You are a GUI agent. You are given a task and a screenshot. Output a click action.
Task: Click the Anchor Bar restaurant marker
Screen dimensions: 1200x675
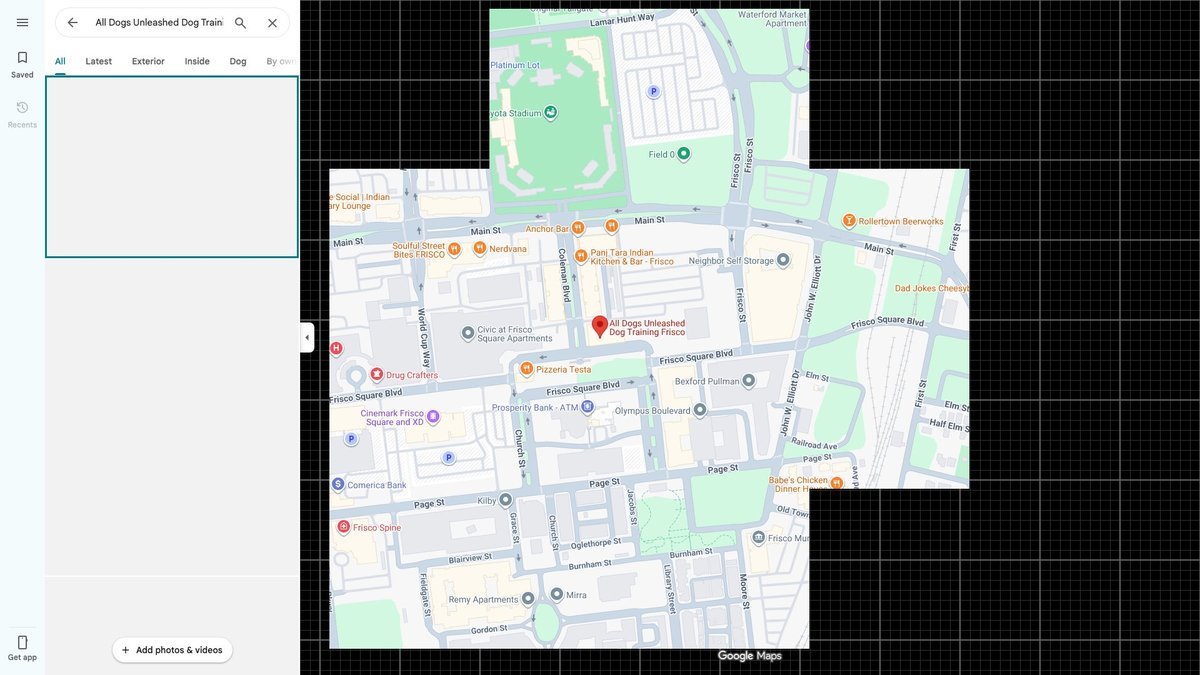[577, 228]
